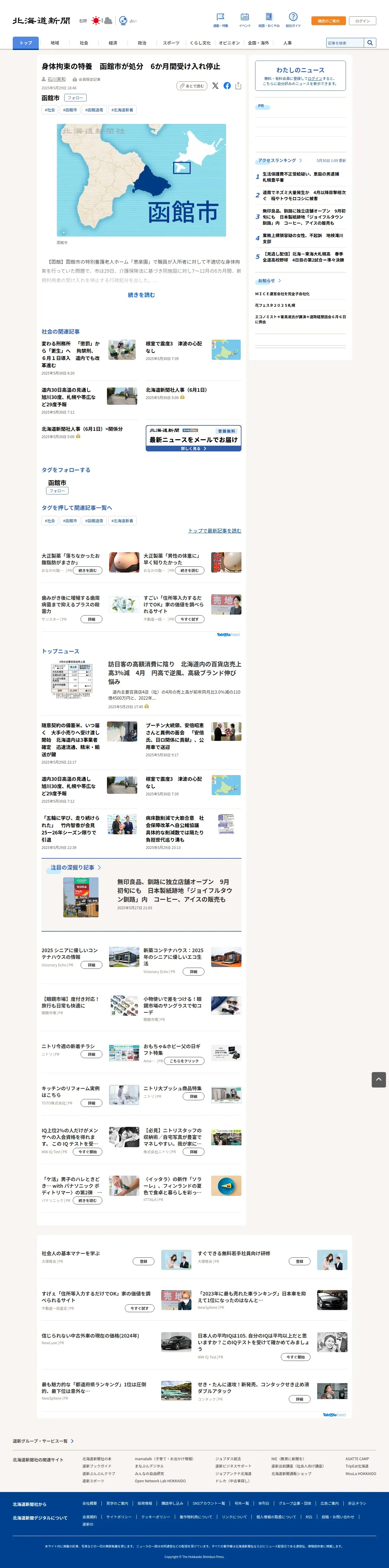Click the back-to-top arrow button

[x=379, y=1079]
